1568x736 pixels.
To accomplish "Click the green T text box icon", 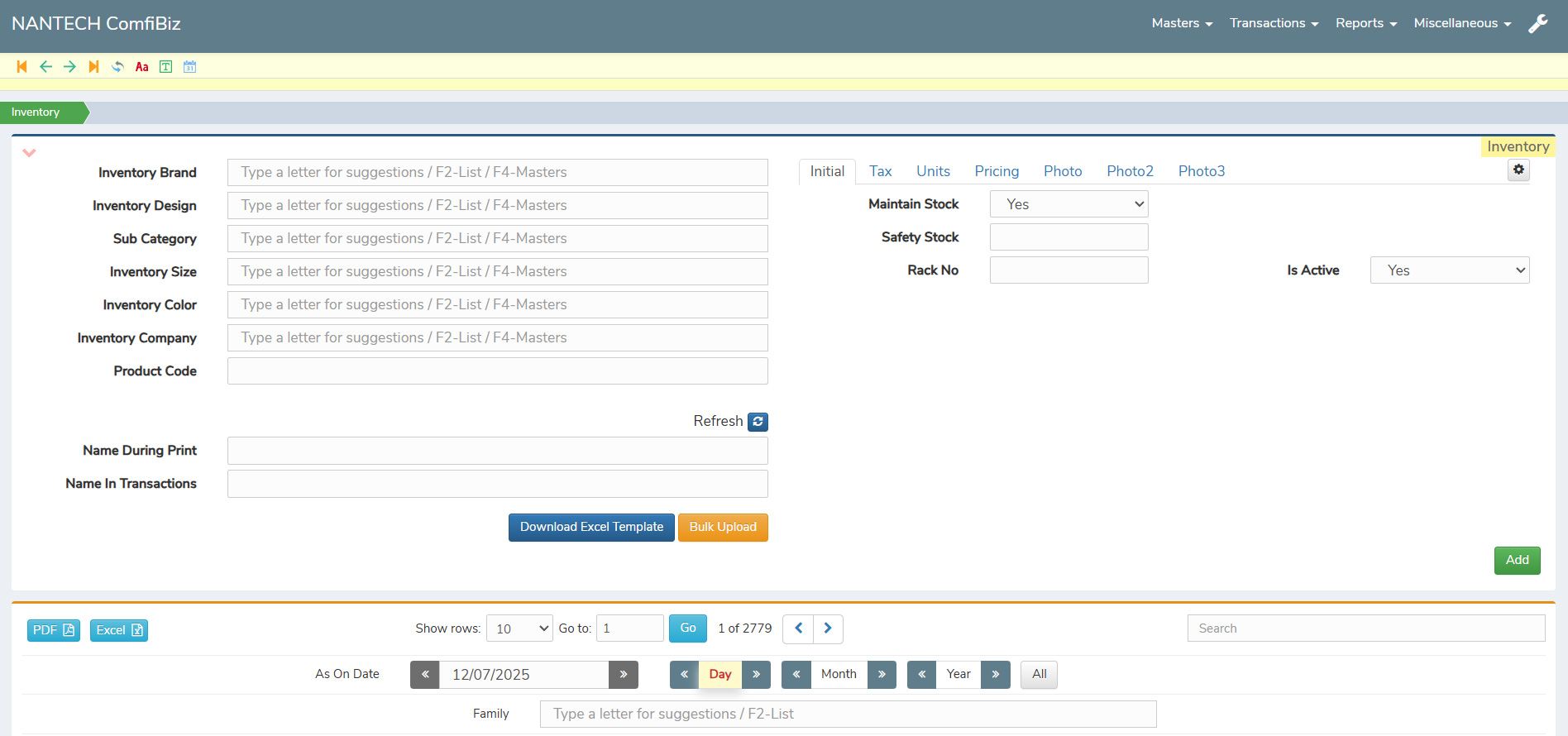I will point(166,67).
